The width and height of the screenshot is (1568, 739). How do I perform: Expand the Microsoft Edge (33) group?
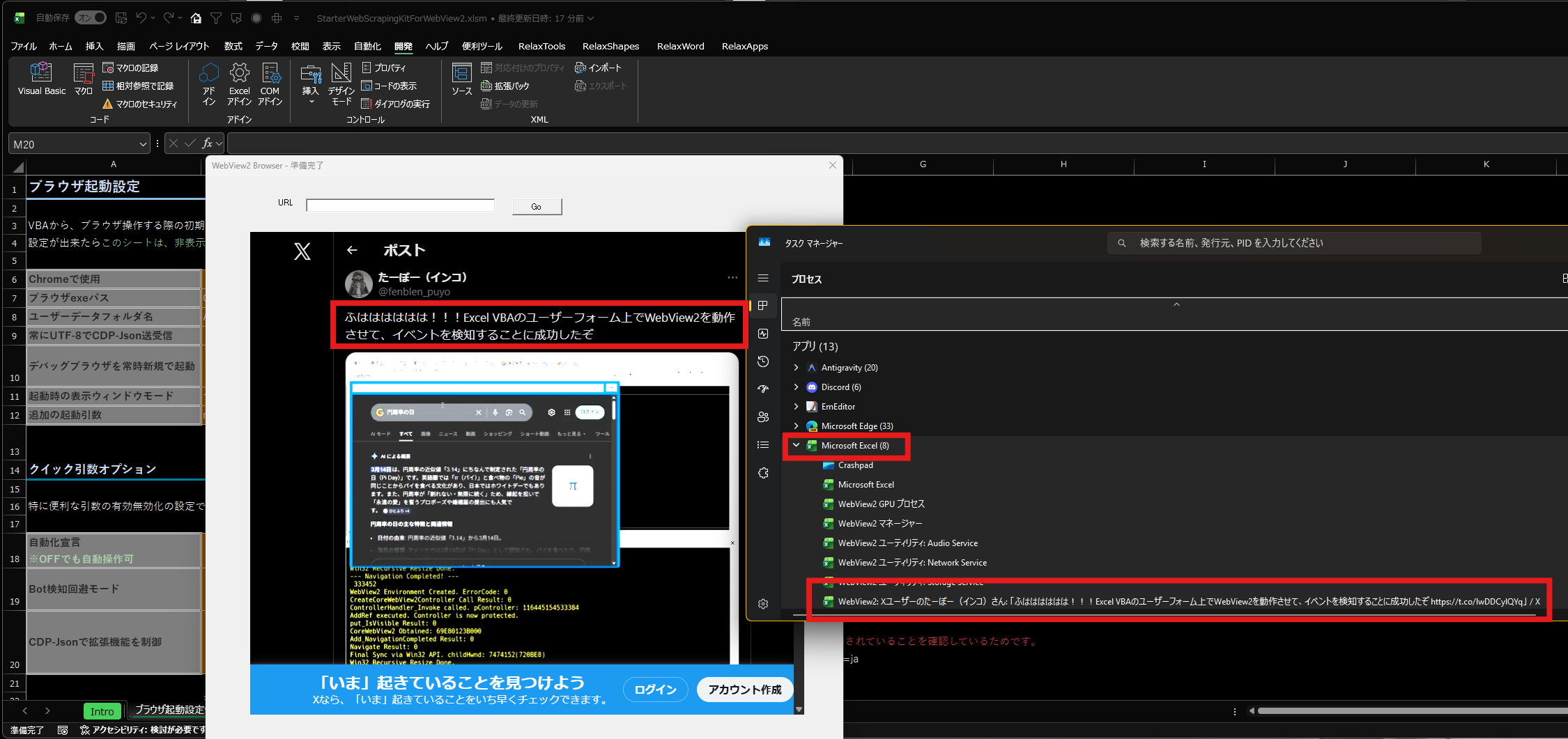(797, 426)
